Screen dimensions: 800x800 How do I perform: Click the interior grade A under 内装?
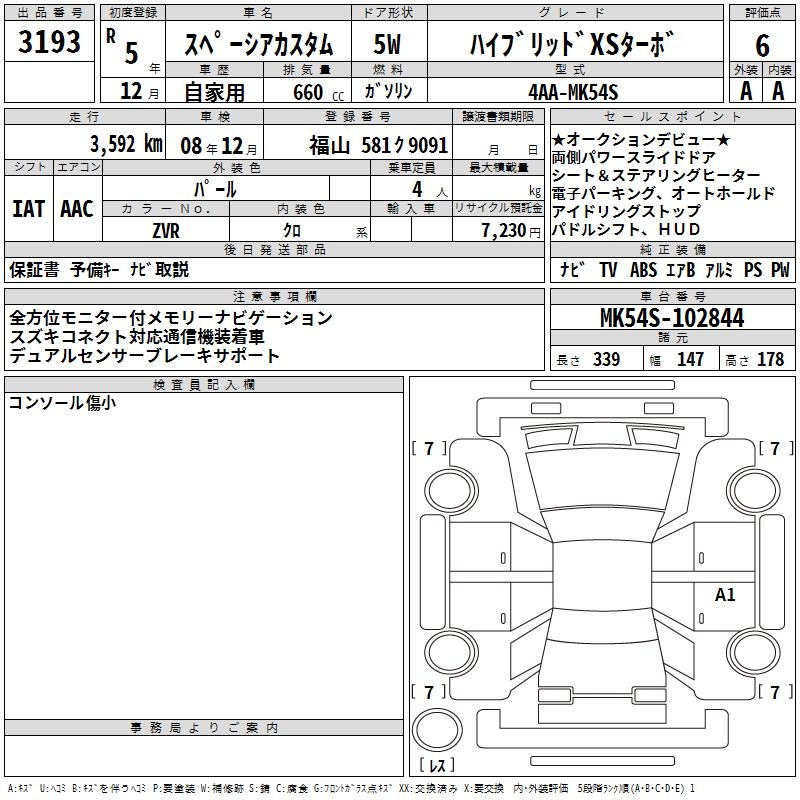[778, 91]
